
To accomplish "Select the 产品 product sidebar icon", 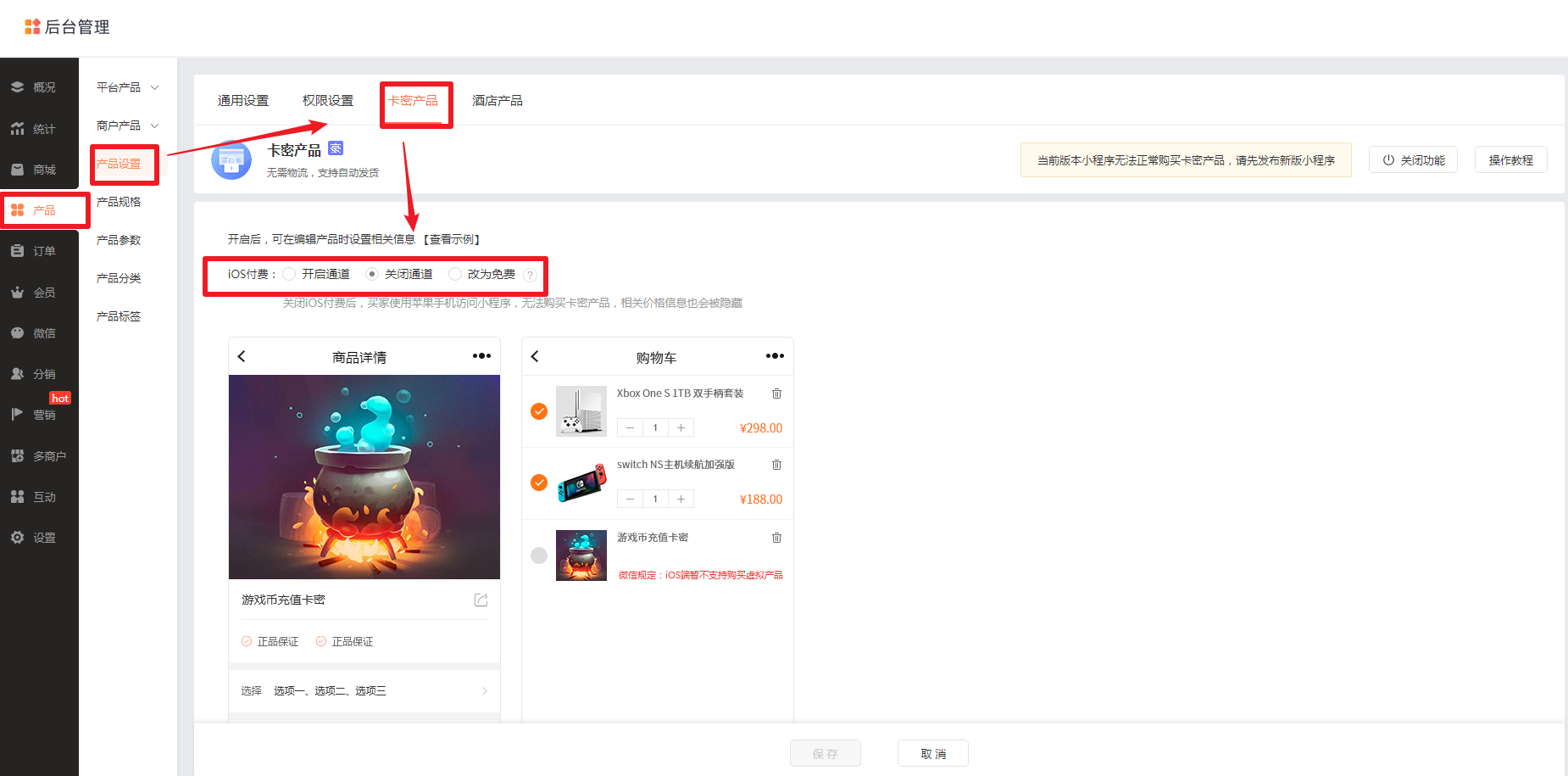I will tap(17, 210).
